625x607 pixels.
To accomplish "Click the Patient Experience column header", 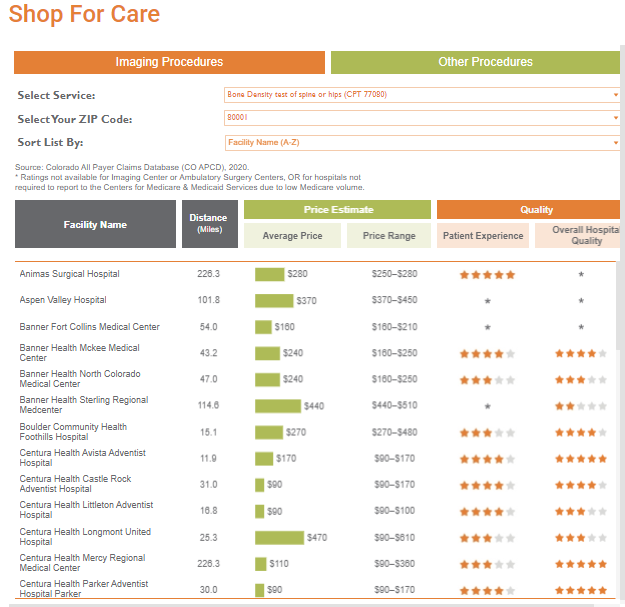I will (483, 236).
